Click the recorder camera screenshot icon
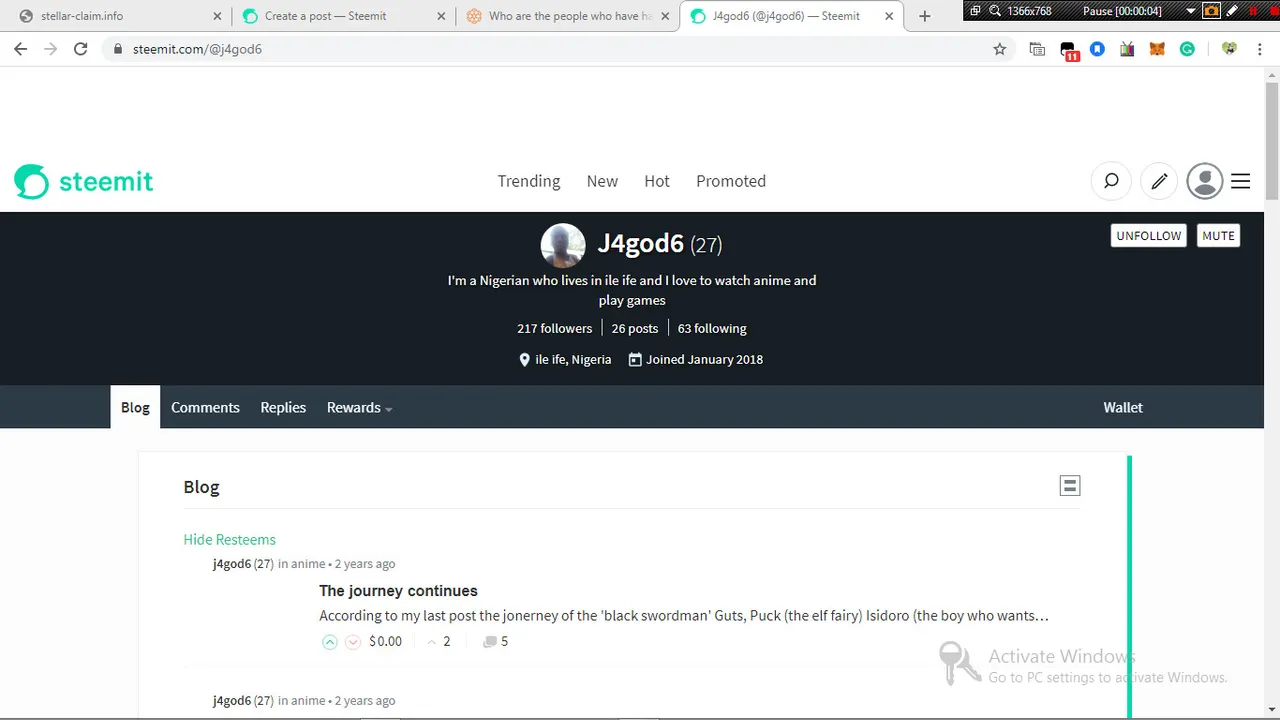 point(1211,10)
